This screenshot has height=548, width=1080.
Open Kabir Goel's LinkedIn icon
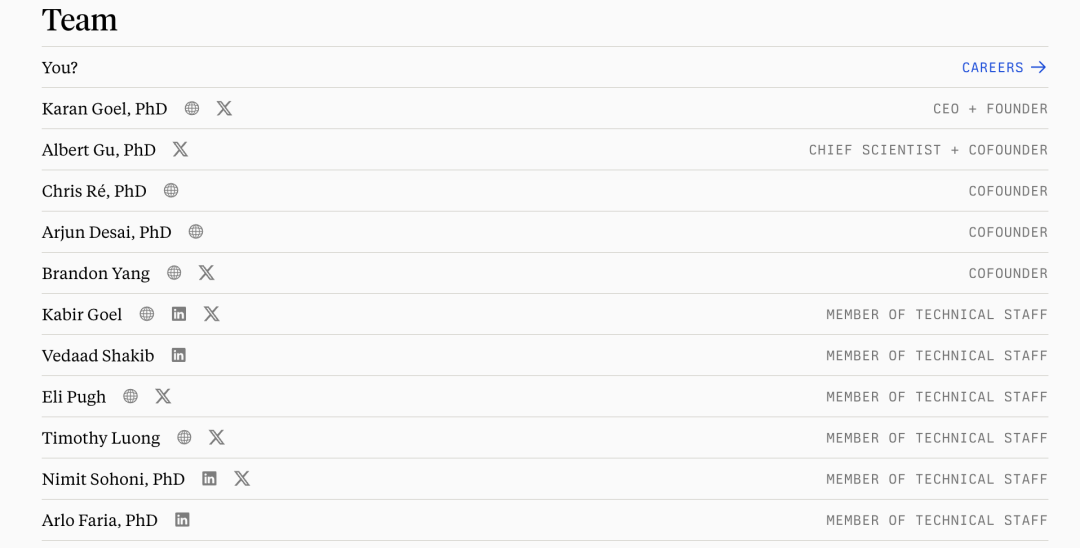pyautogui.click(x=179, y=314)
